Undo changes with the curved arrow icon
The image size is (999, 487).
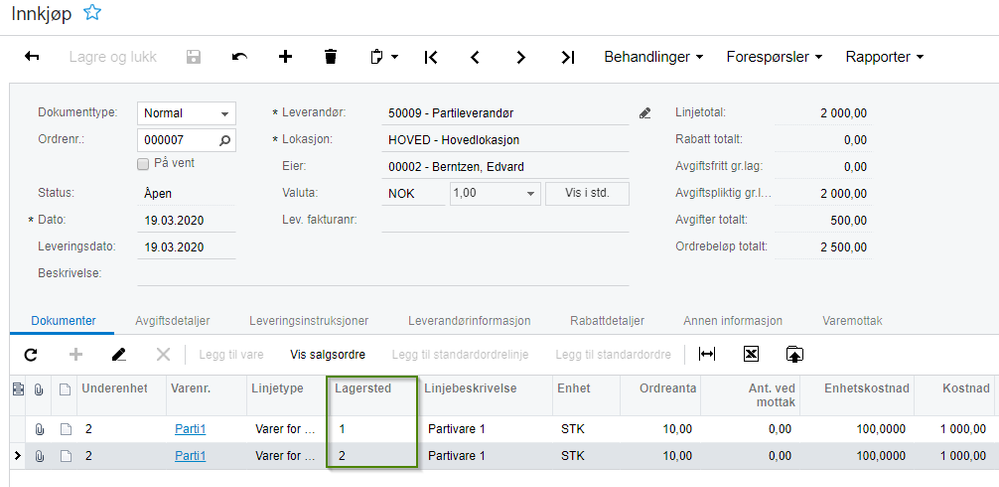(x=240, y=57)
